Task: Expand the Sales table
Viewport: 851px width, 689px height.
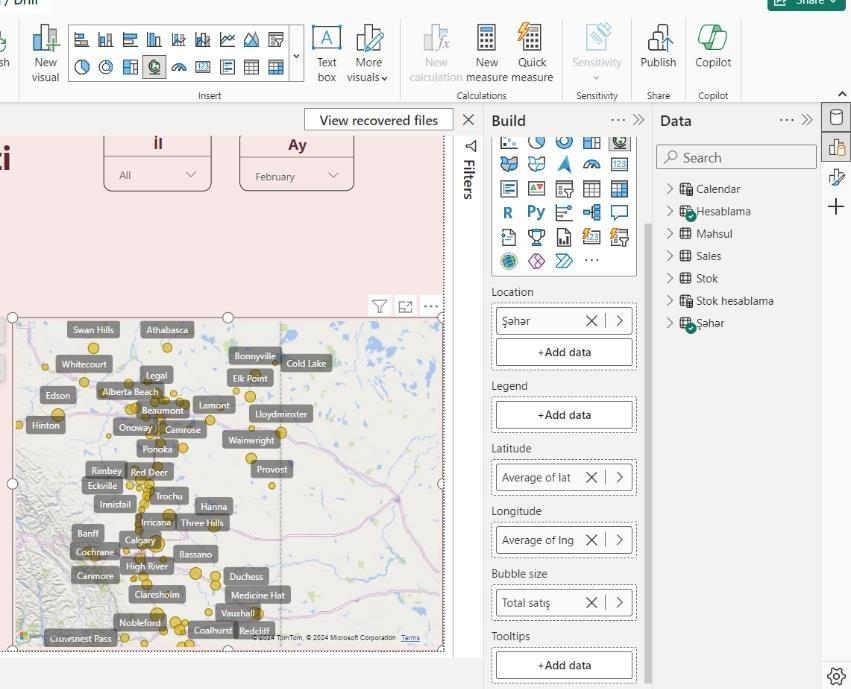Action: [x=670, y=256]
